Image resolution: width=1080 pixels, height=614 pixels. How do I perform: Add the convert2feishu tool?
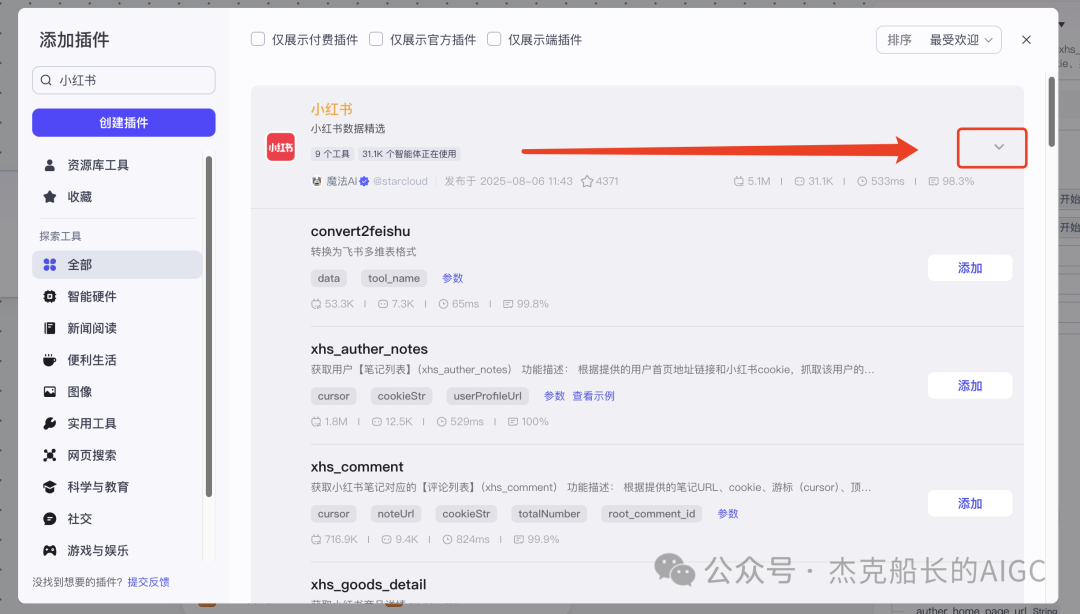tap(970, 268)
